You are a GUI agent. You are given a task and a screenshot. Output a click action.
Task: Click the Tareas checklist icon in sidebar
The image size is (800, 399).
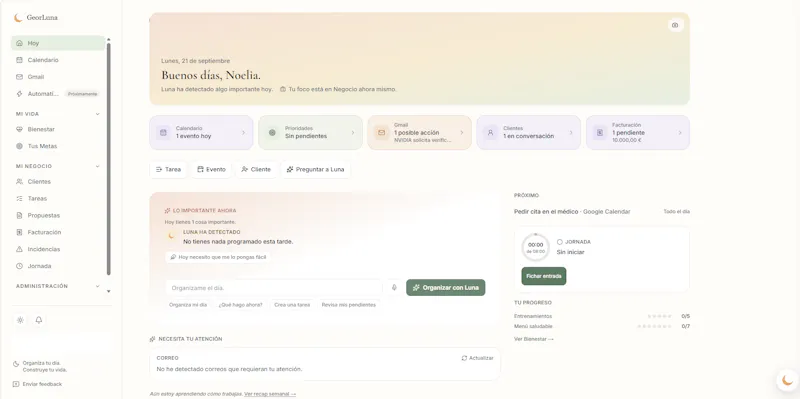coord(19,198)
